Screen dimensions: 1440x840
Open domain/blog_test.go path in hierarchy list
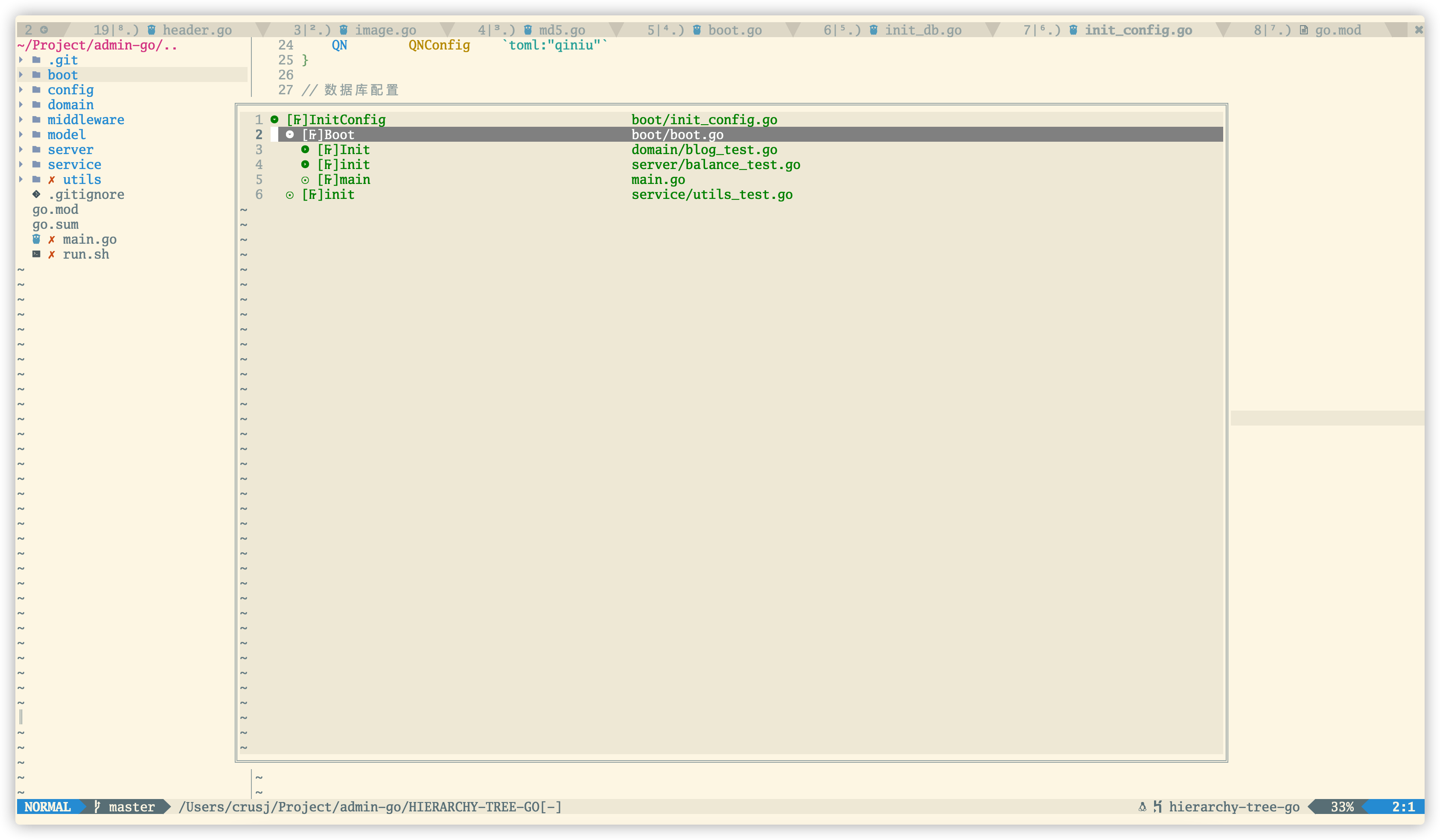coord(703,150)
